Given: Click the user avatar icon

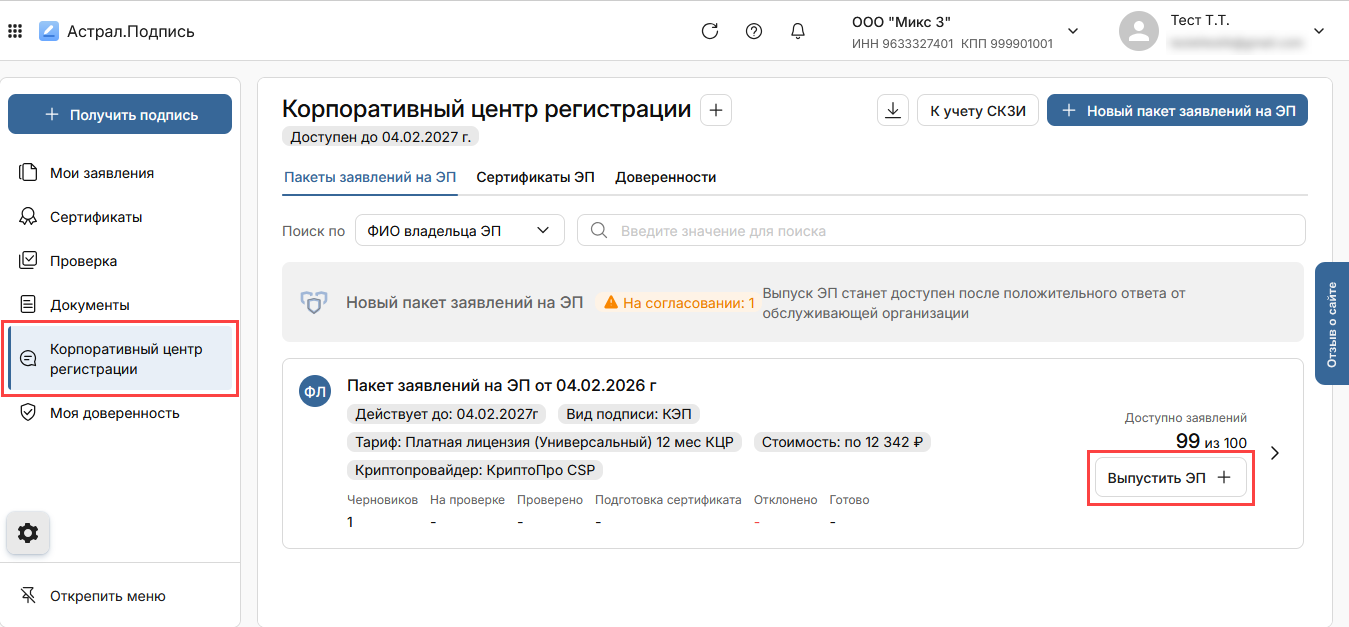Looking at the screenshot, I should (x=1138, y=31).
